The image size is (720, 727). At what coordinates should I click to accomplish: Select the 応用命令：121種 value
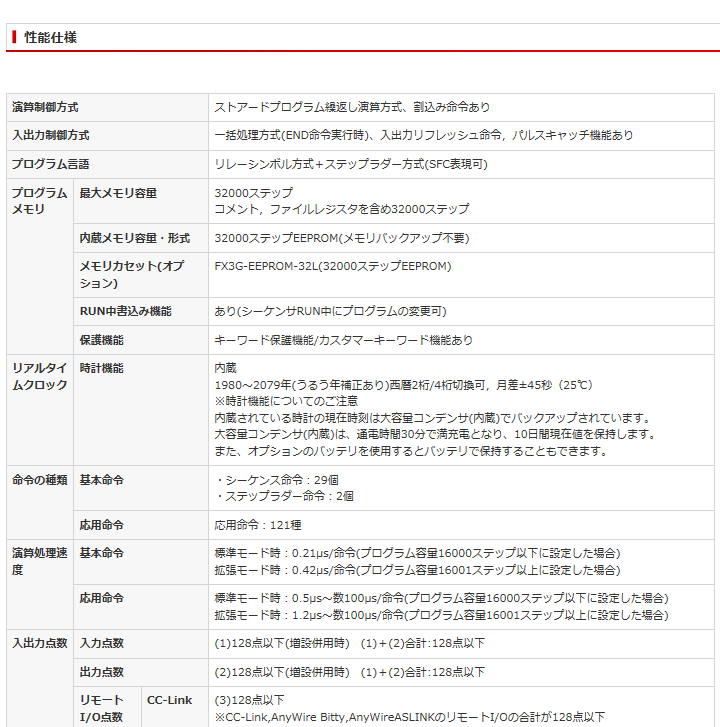click(258, 525)
